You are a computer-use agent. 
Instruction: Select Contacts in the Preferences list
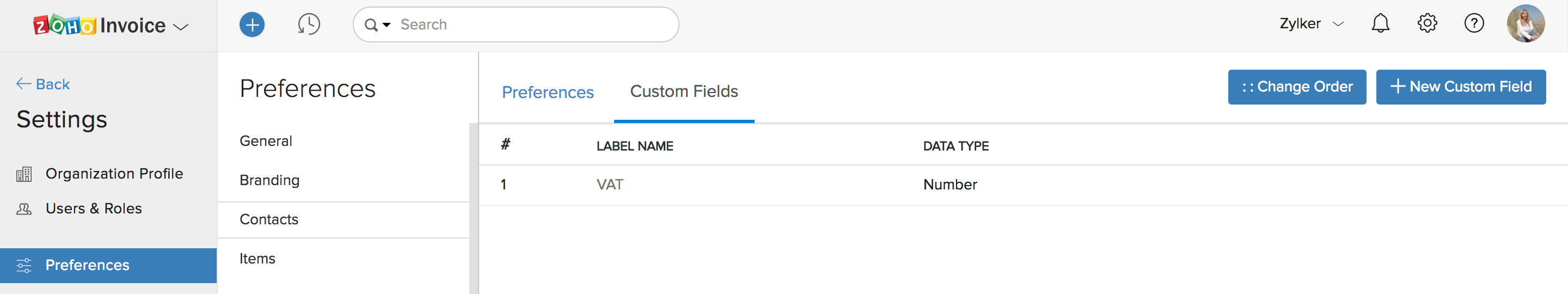[x=269, y=220]
